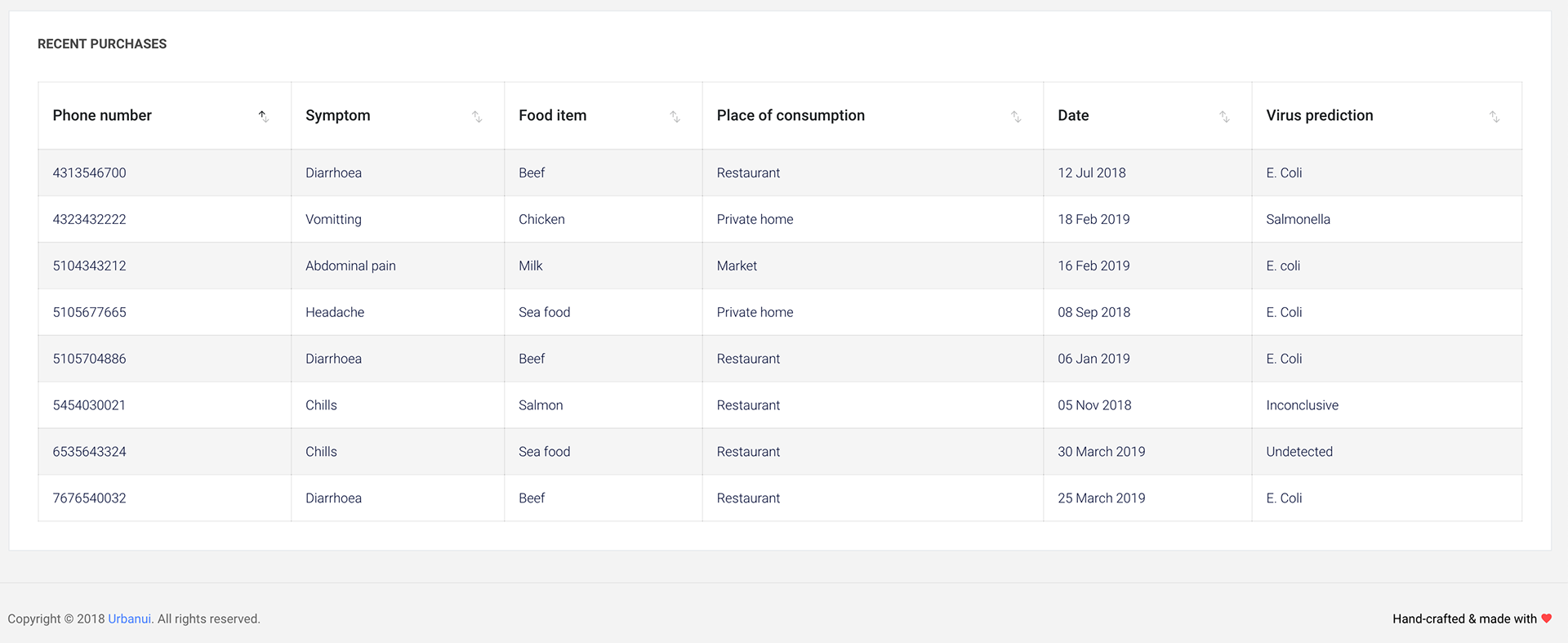Click the red heart icon in footer

[x=1546, y=618]
